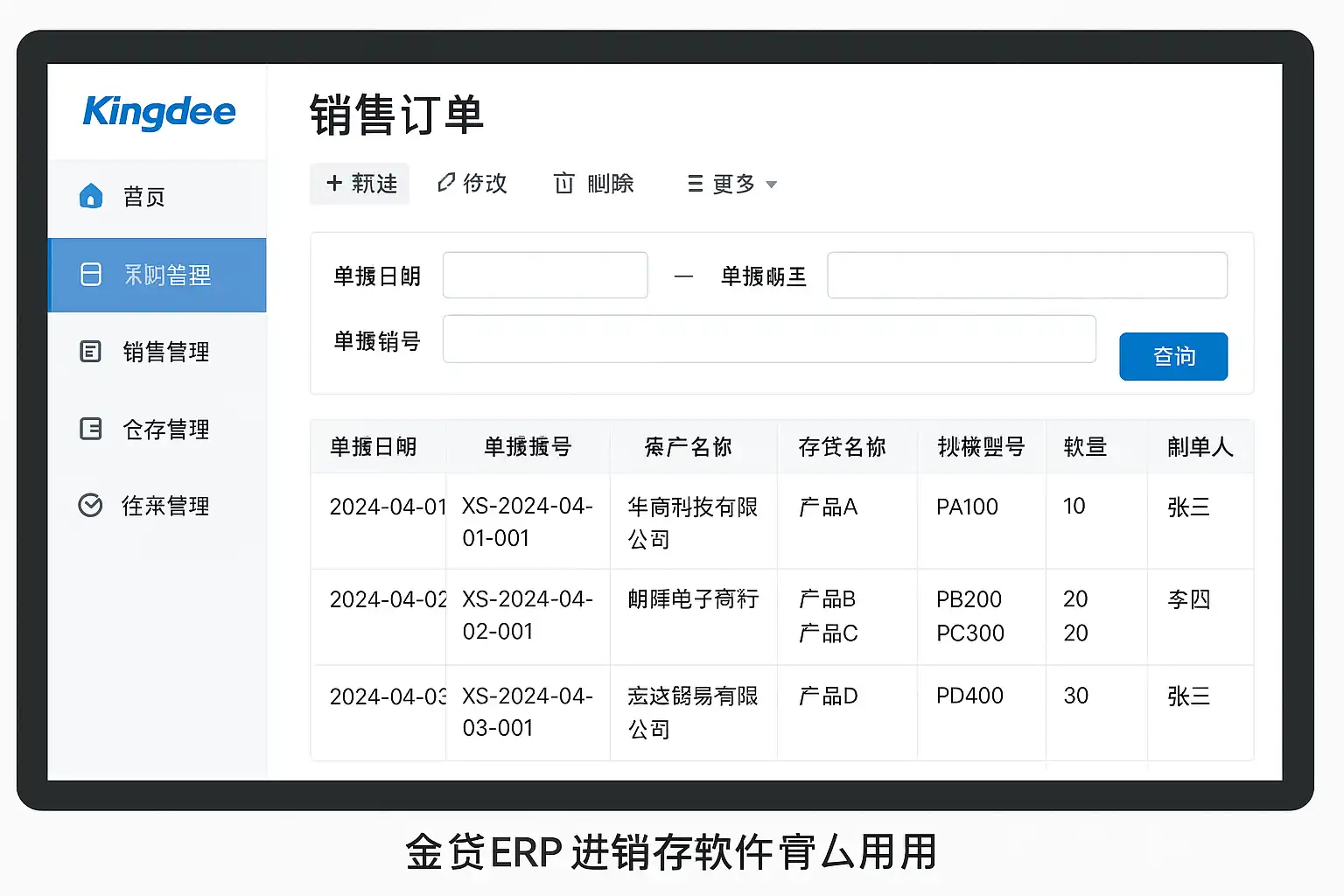Click the trash can delete icon

[x=564, y=183]
